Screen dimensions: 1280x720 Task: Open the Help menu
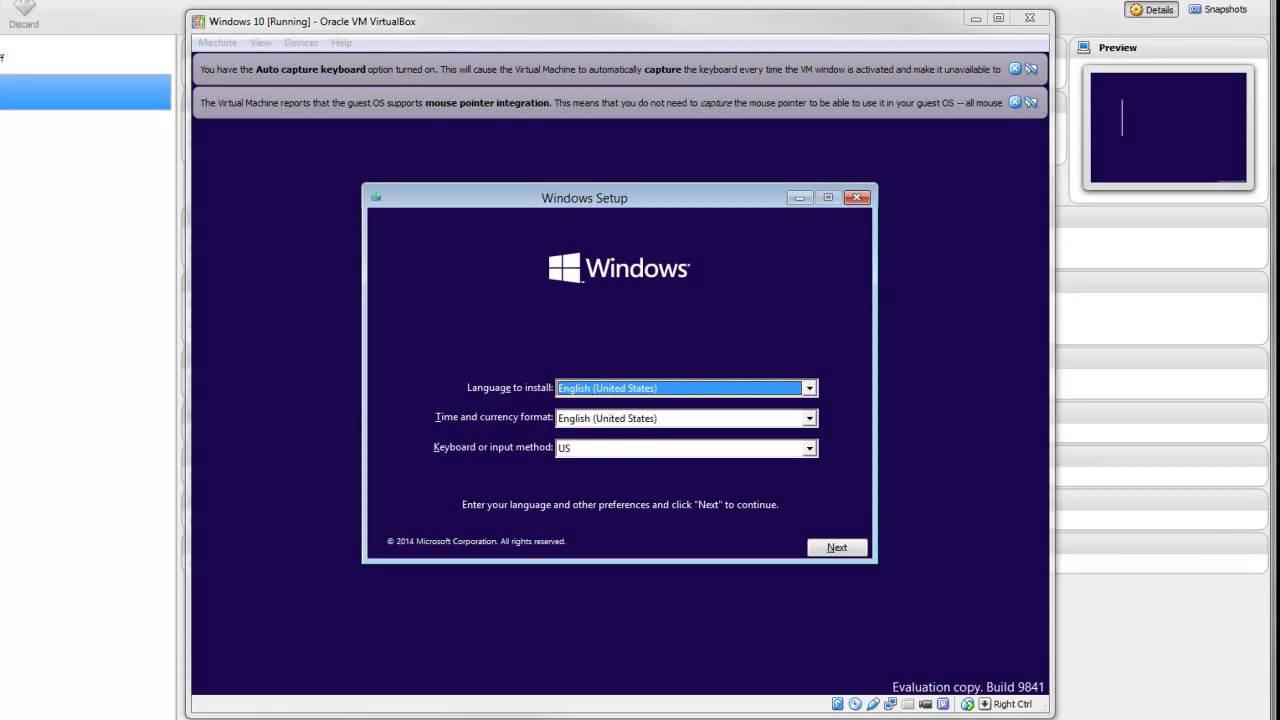pos(342,43)
